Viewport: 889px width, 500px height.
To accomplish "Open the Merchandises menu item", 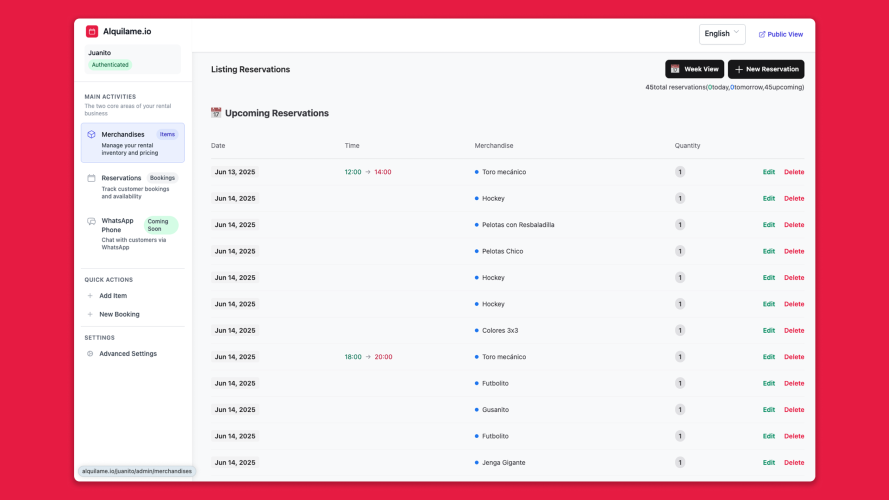I will (x=133, y=143).
